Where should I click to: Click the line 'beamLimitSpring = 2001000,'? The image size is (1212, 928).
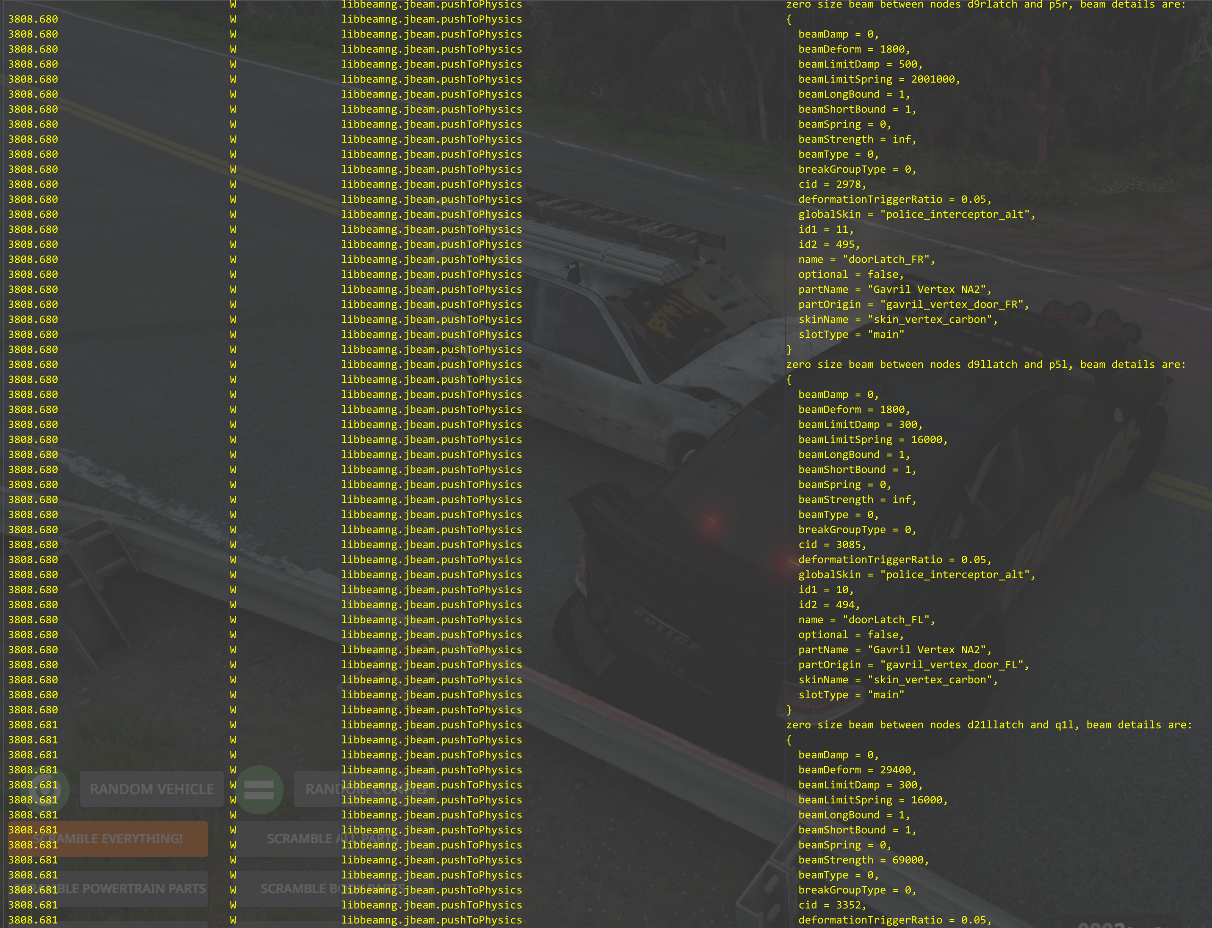coord(879,79)
